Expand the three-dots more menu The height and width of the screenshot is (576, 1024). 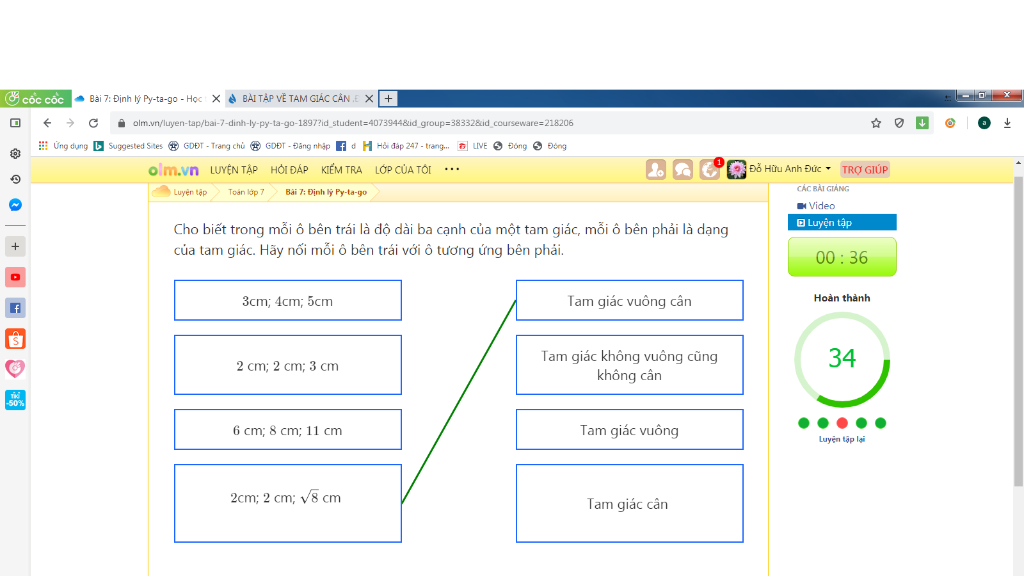pyautogui.click(x=452, y=169)
